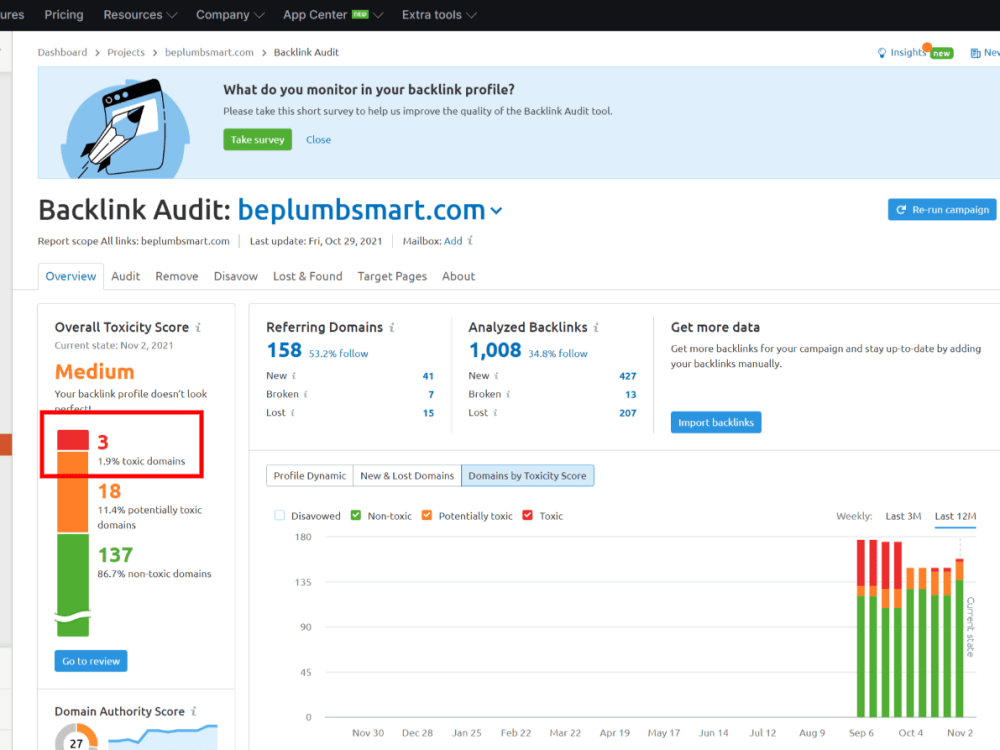
Task: Show the Profile Dynamic chart
Action: coord(309,476)
